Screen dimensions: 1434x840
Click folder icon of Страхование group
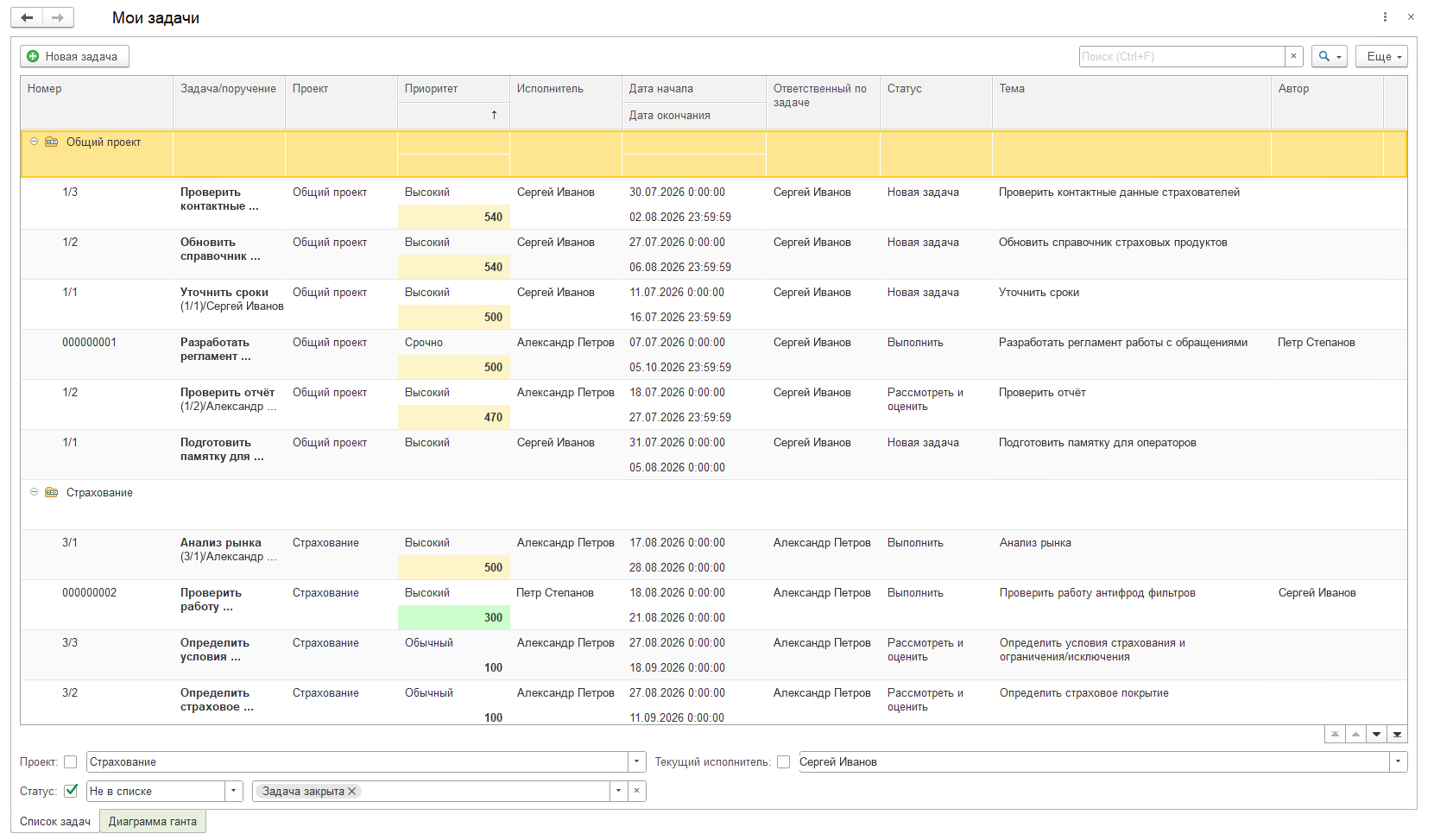[x=52, y=492]
